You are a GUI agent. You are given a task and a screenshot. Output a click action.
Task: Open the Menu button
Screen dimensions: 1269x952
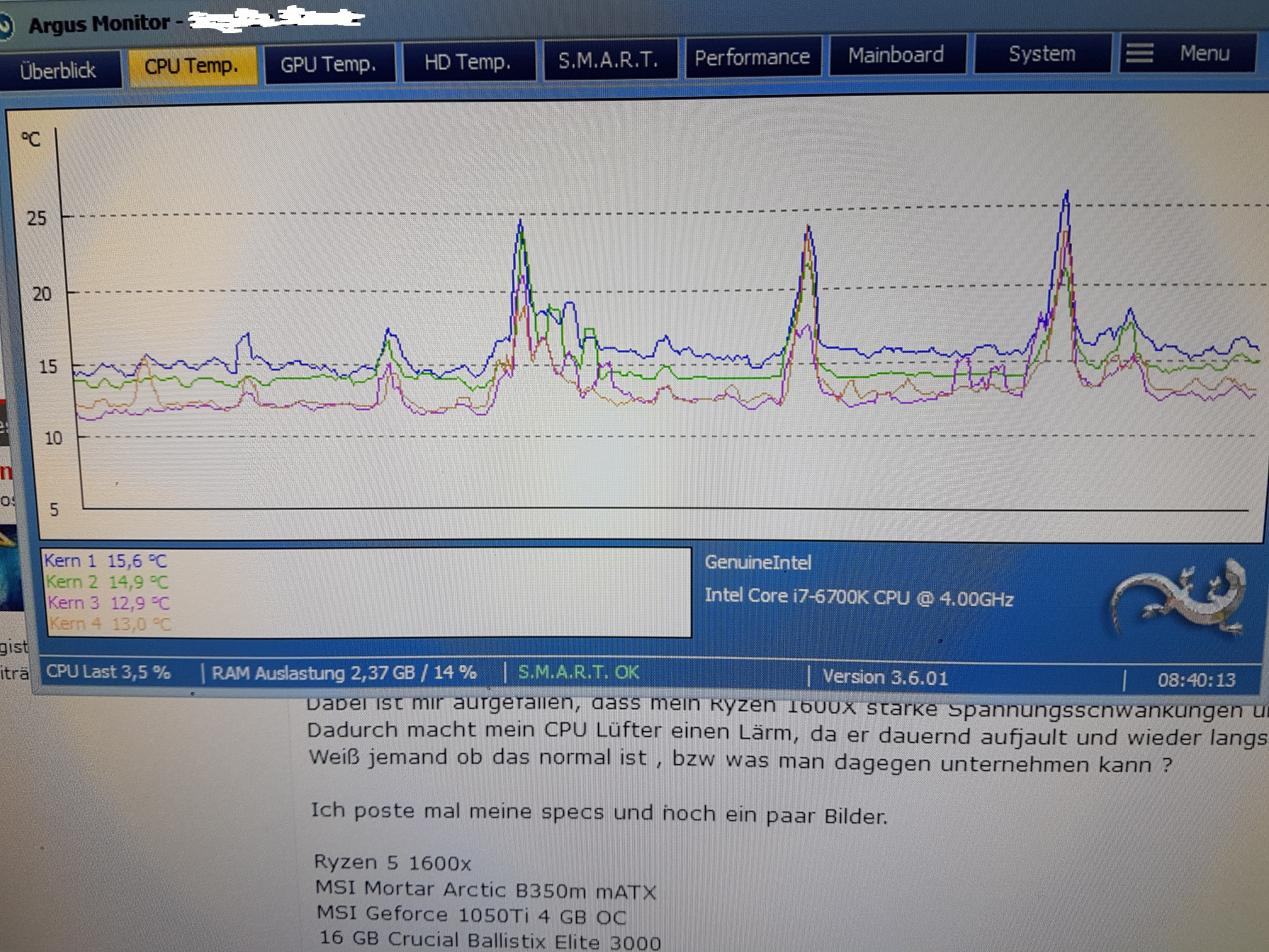(x=1188, y=52)
